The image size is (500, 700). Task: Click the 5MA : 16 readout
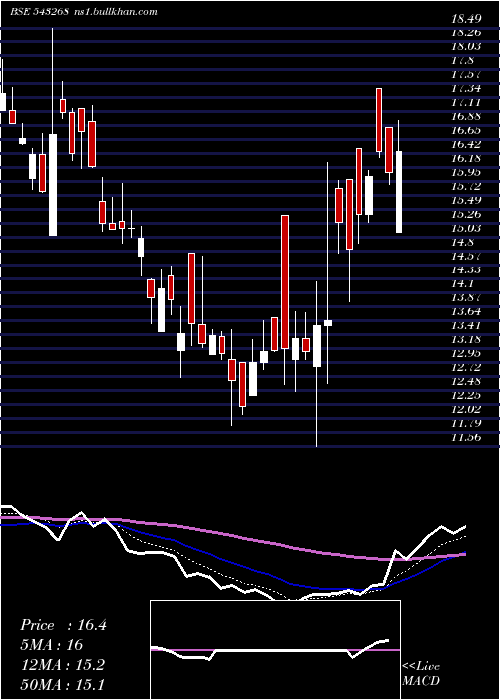(x=52, y=645)
